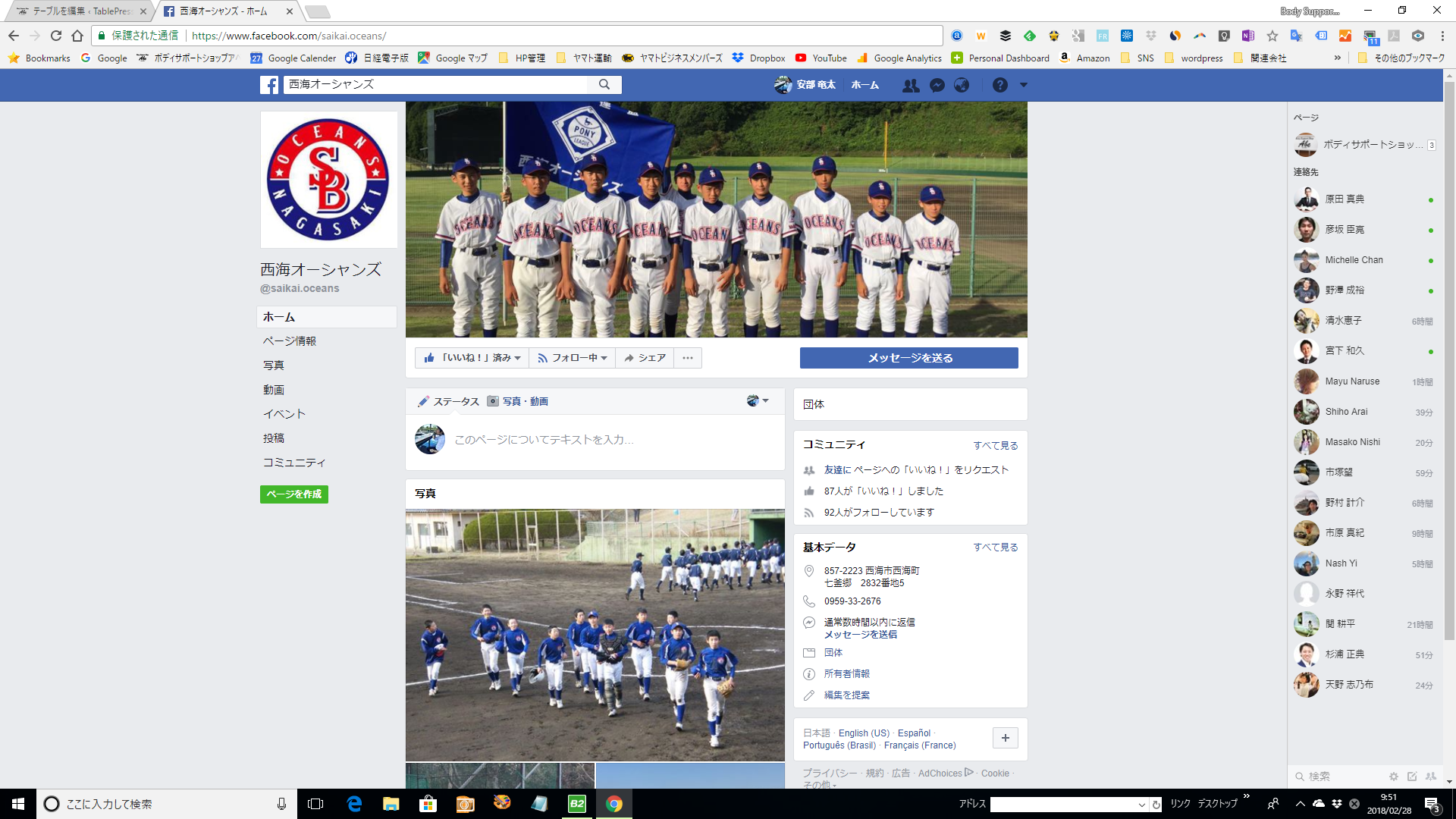Viewport: 1456px width, 819px height.
Task: Click メッセージを送る button
Action: [909, 358]
